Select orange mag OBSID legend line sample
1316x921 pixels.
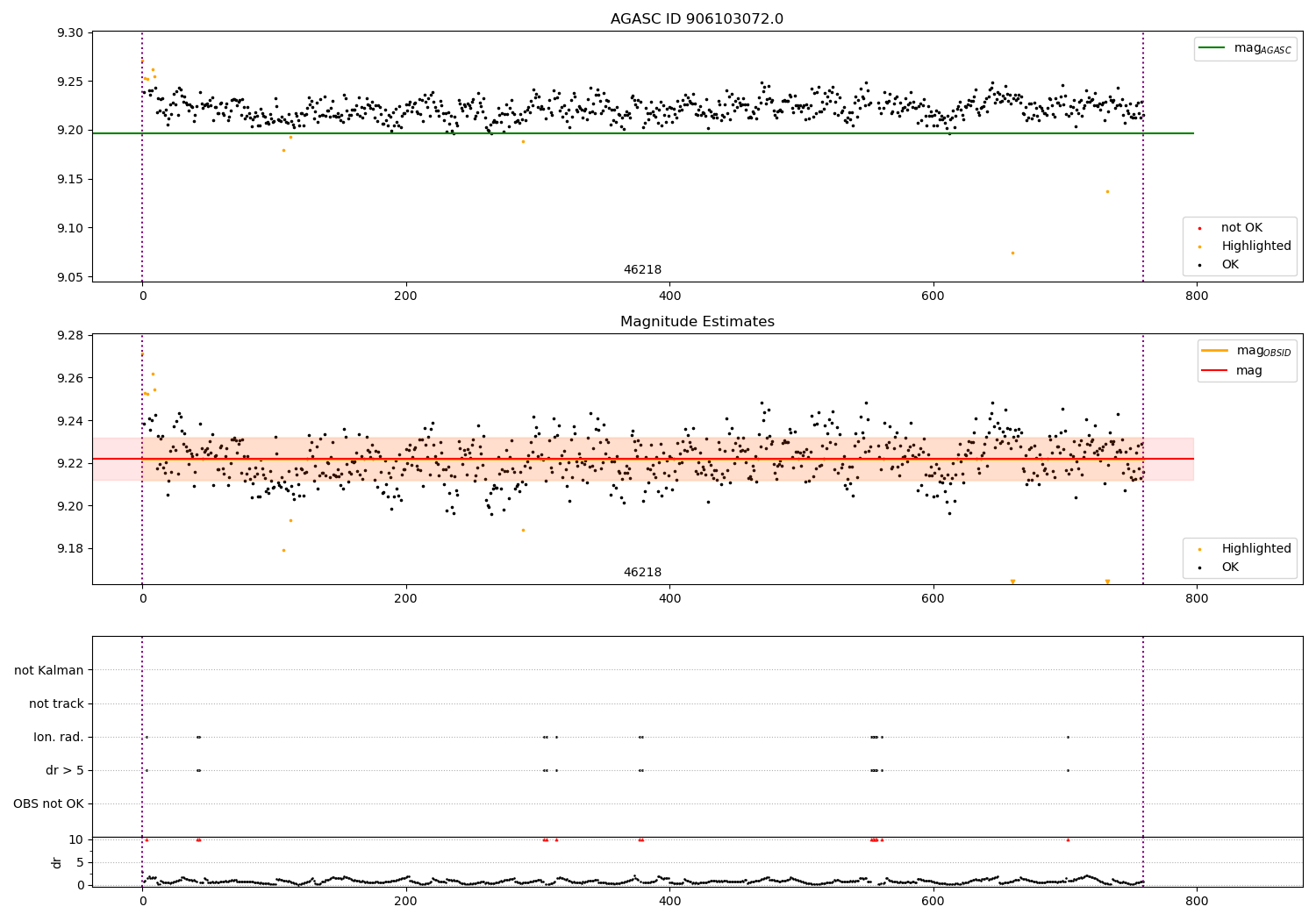[1215, 351]
